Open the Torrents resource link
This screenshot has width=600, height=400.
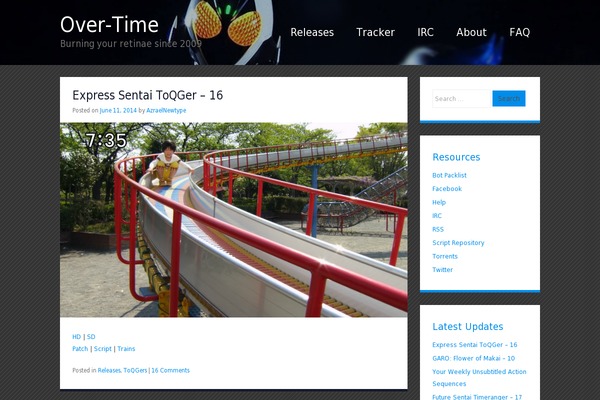(x=445, y=256)
